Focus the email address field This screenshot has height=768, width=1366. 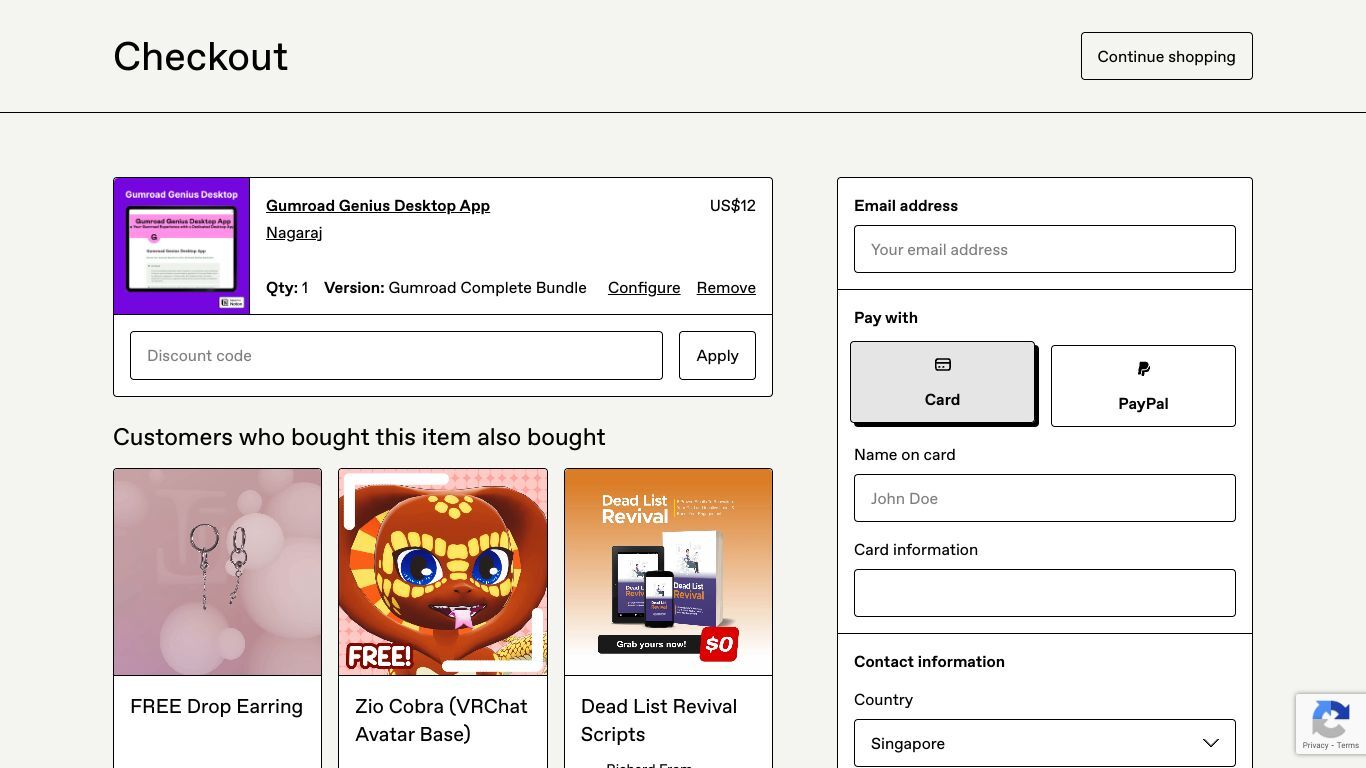[1045, 249]
